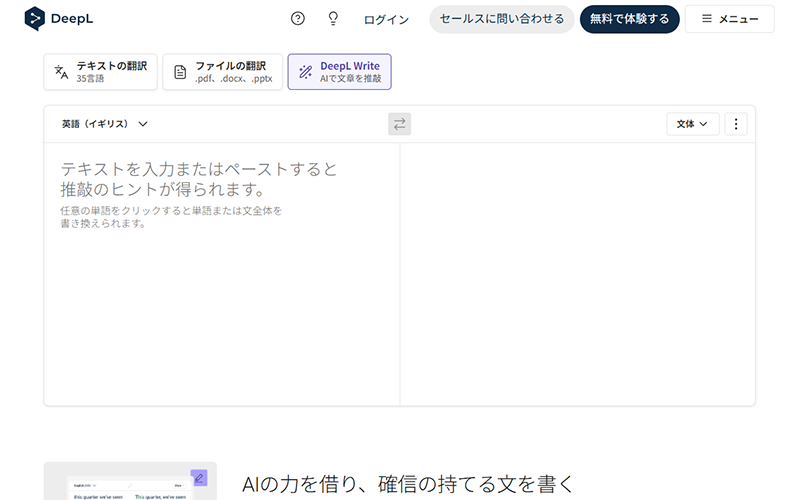
Task: Click the ログイン login link
Action: tap(386, 19)
